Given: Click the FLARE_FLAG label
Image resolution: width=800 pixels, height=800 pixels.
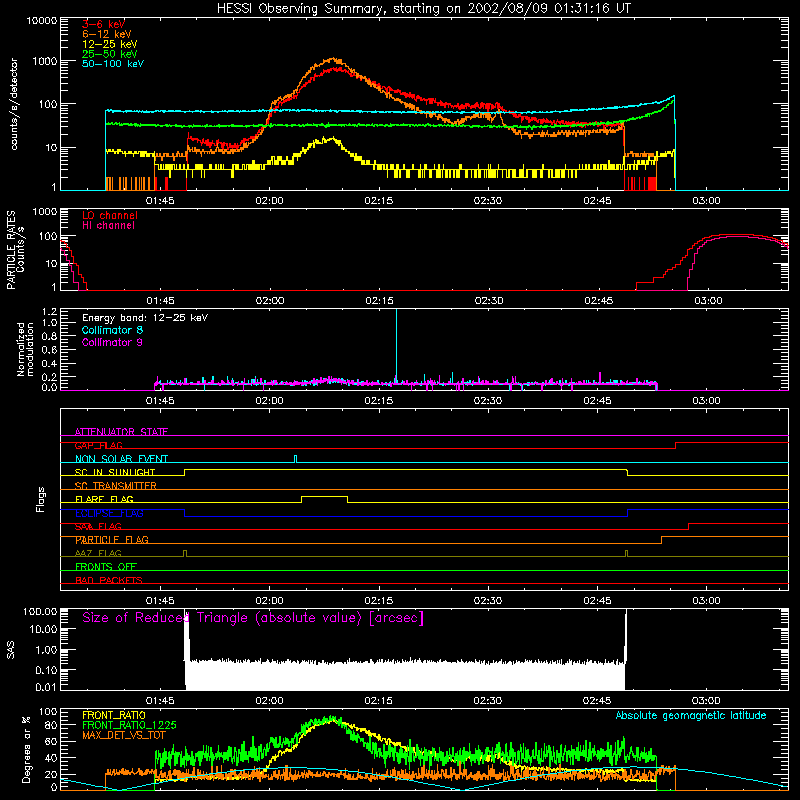Looking at the screenshot, I should pos(104,499).
